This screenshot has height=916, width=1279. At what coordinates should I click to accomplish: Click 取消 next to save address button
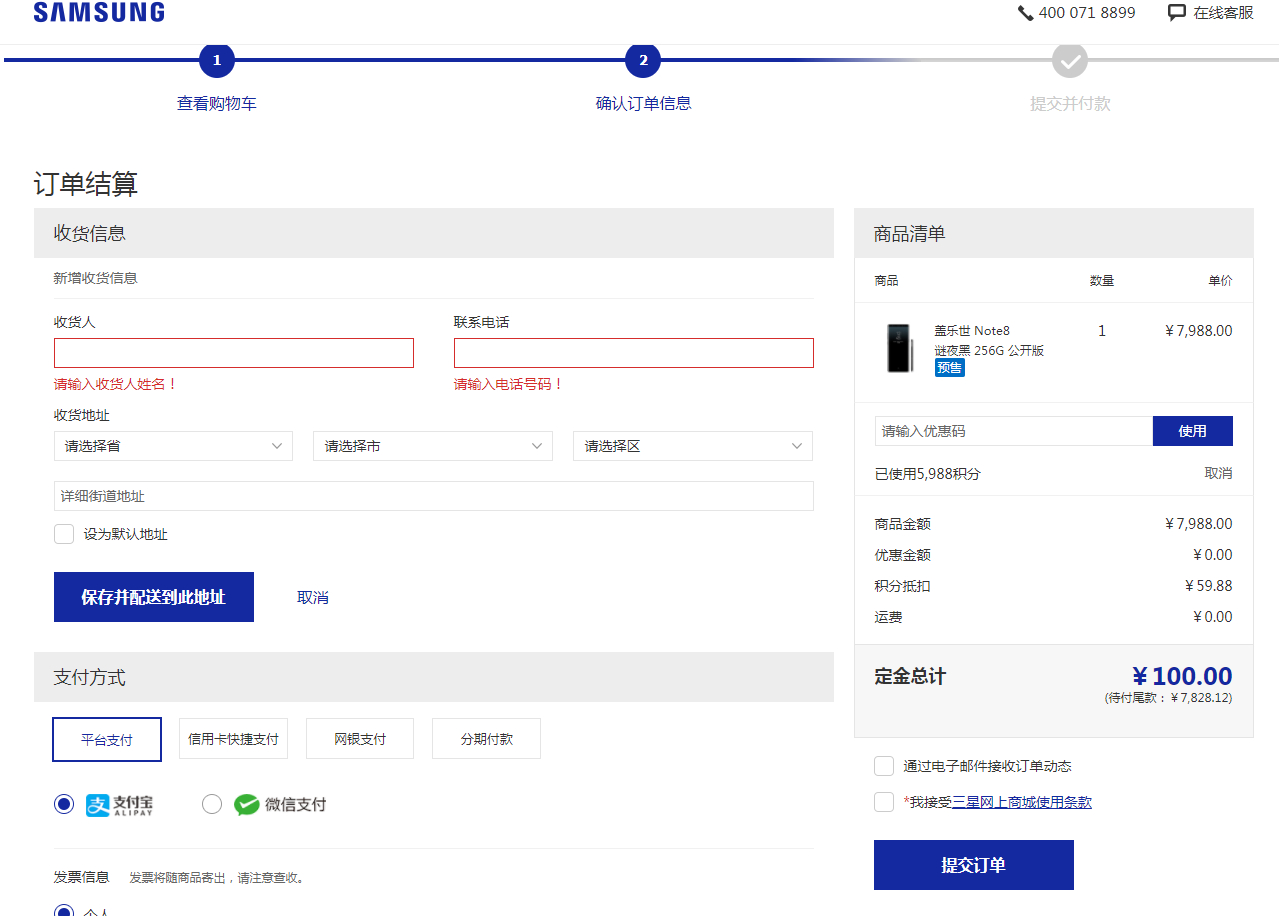(313, 597)
